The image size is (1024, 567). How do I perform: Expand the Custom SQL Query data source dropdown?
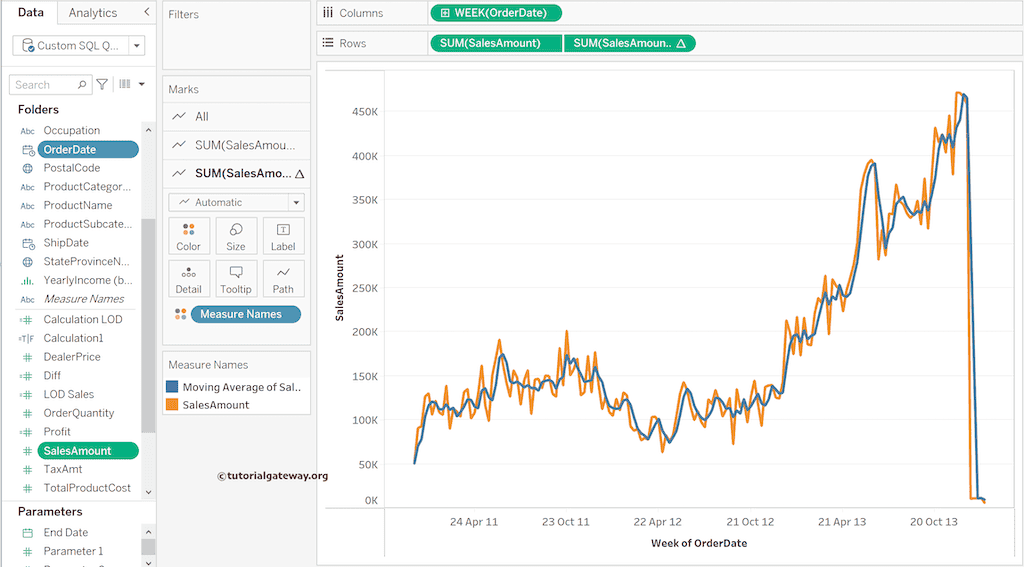tap(136, 46)
